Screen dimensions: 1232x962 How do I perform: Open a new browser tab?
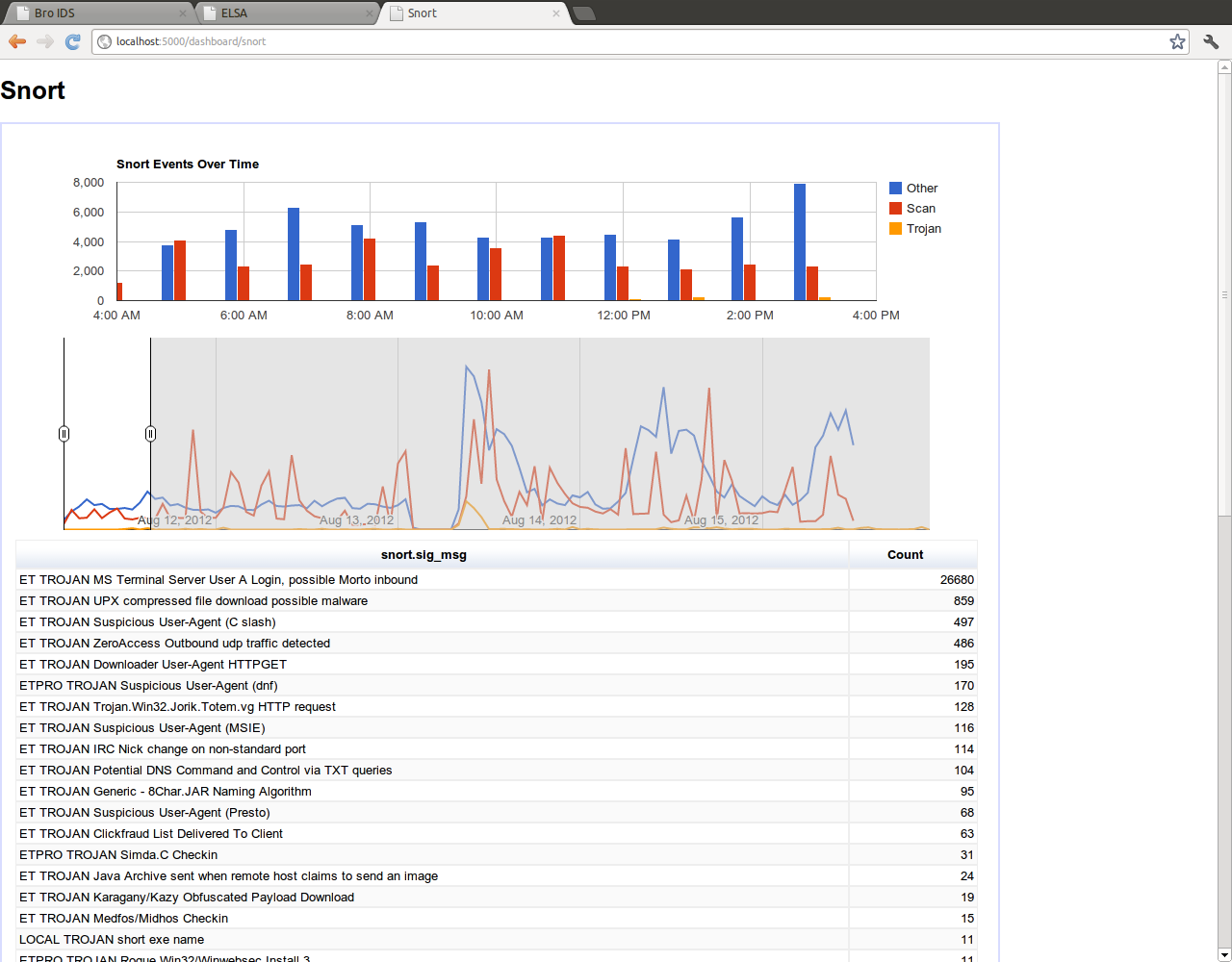(583, 13)
